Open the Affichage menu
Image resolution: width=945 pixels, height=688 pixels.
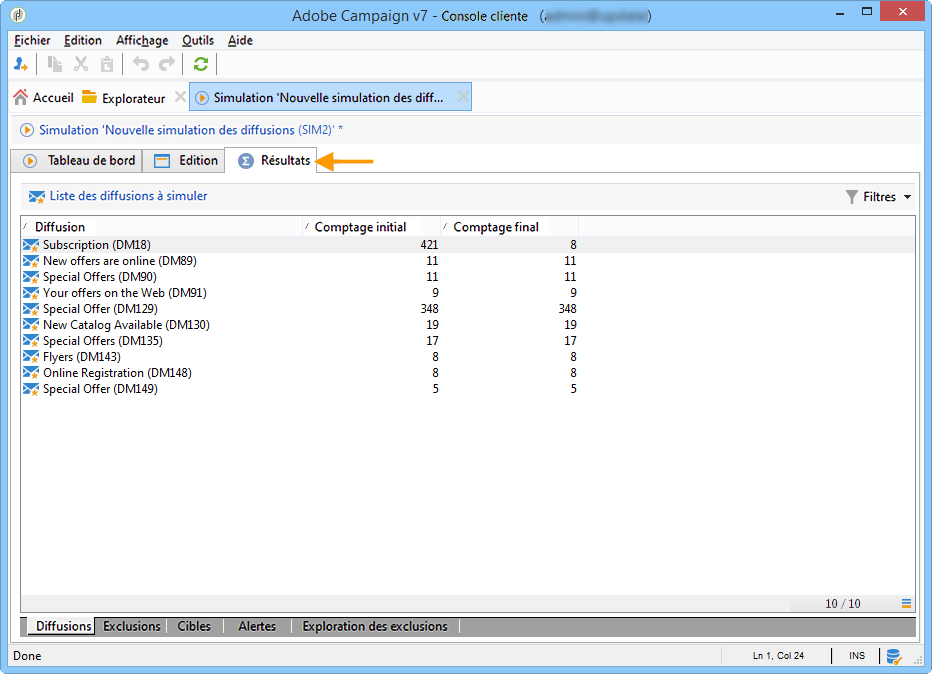click(142, 40)
